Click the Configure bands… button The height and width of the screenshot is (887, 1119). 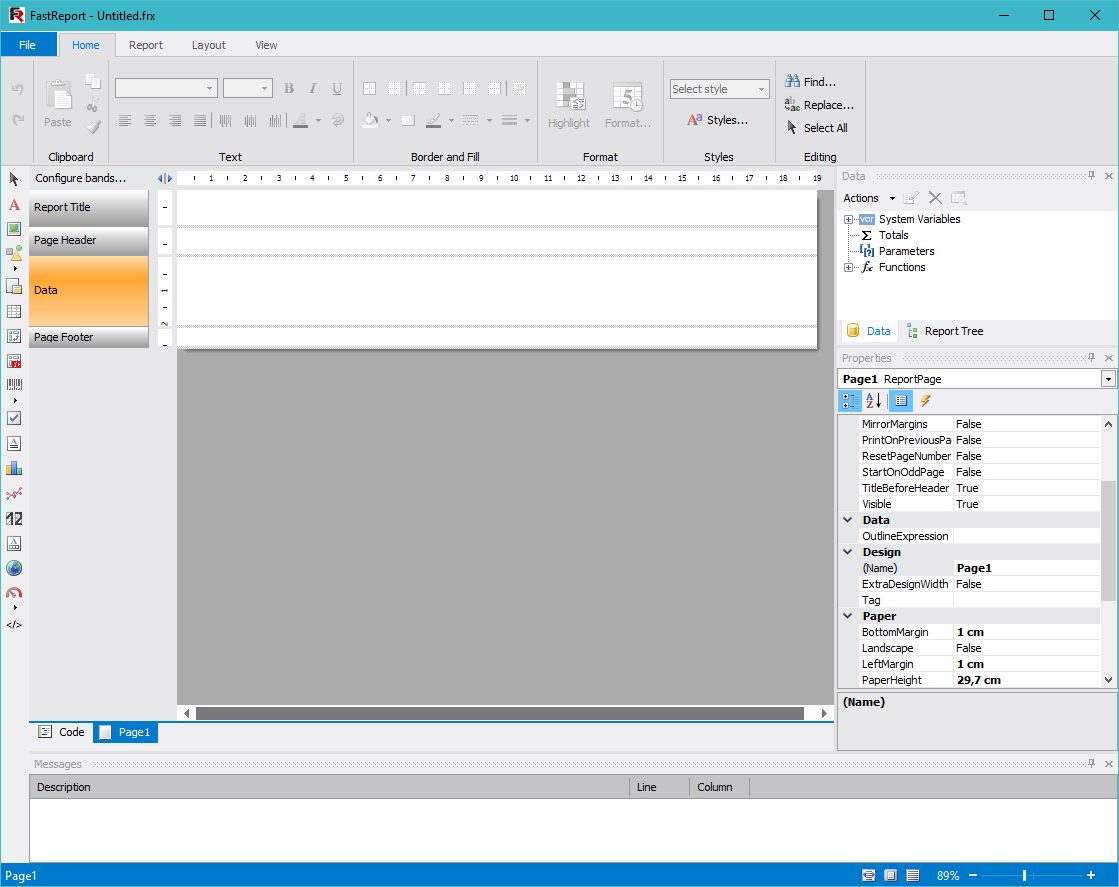pos(81,178)
